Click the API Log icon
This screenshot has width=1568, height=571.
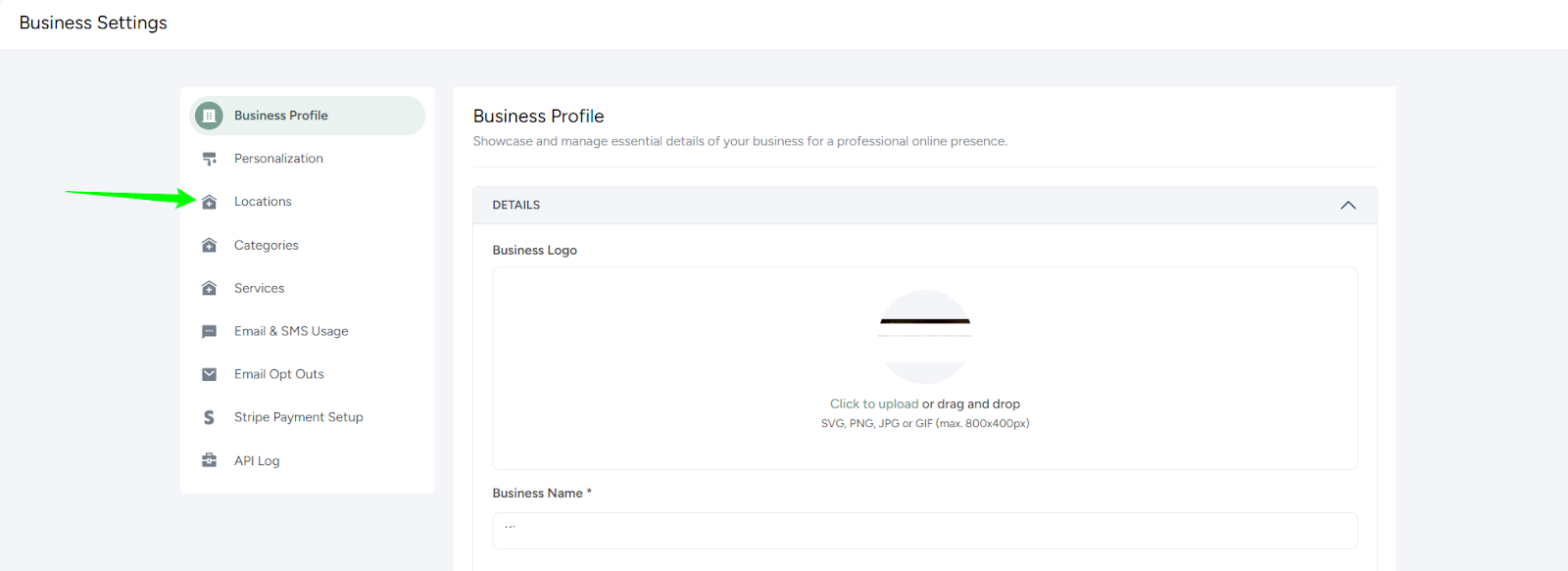(x=209, y=459)
